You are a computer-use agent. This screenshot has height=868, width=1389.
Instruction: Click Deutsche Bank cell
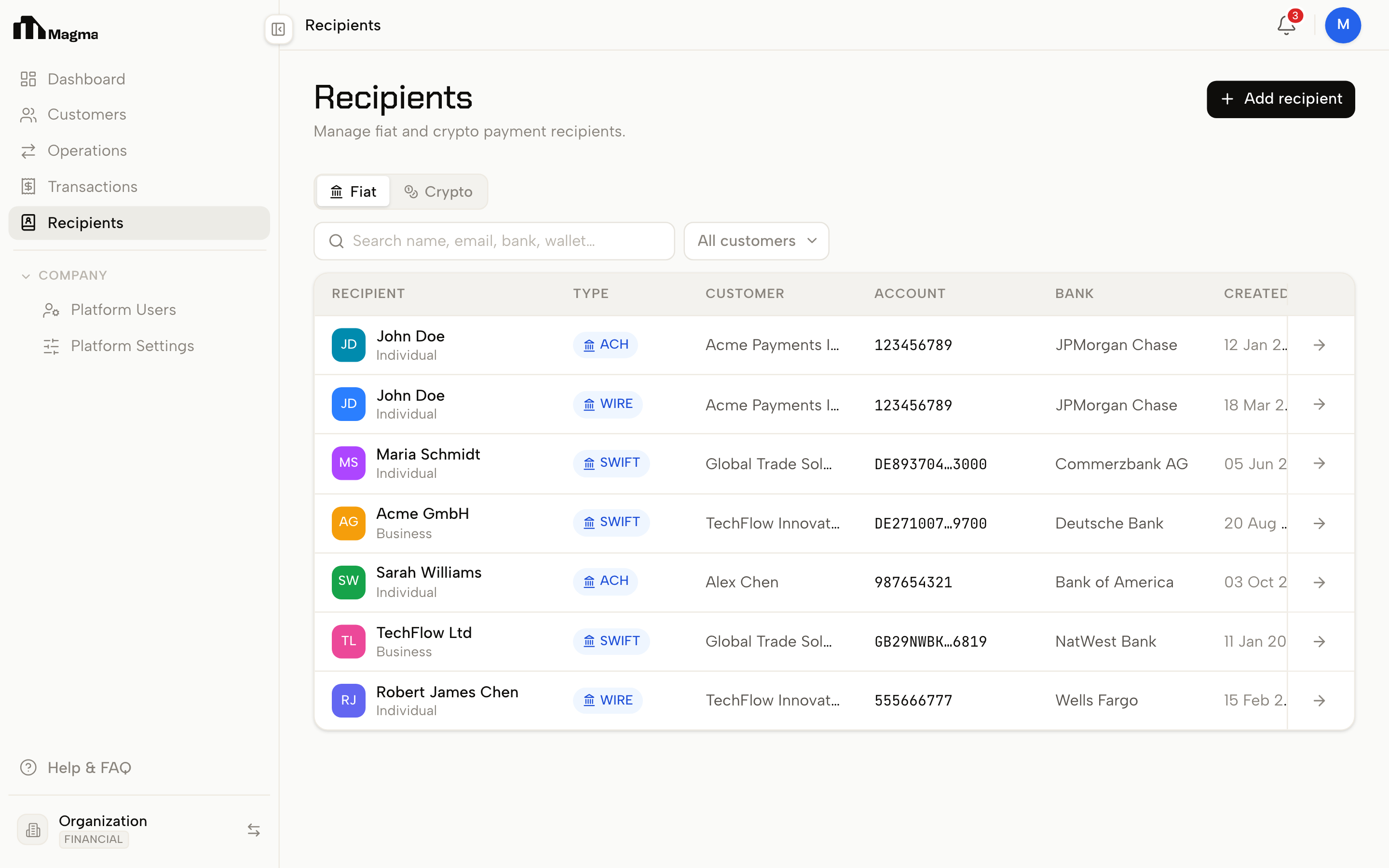1109,524
